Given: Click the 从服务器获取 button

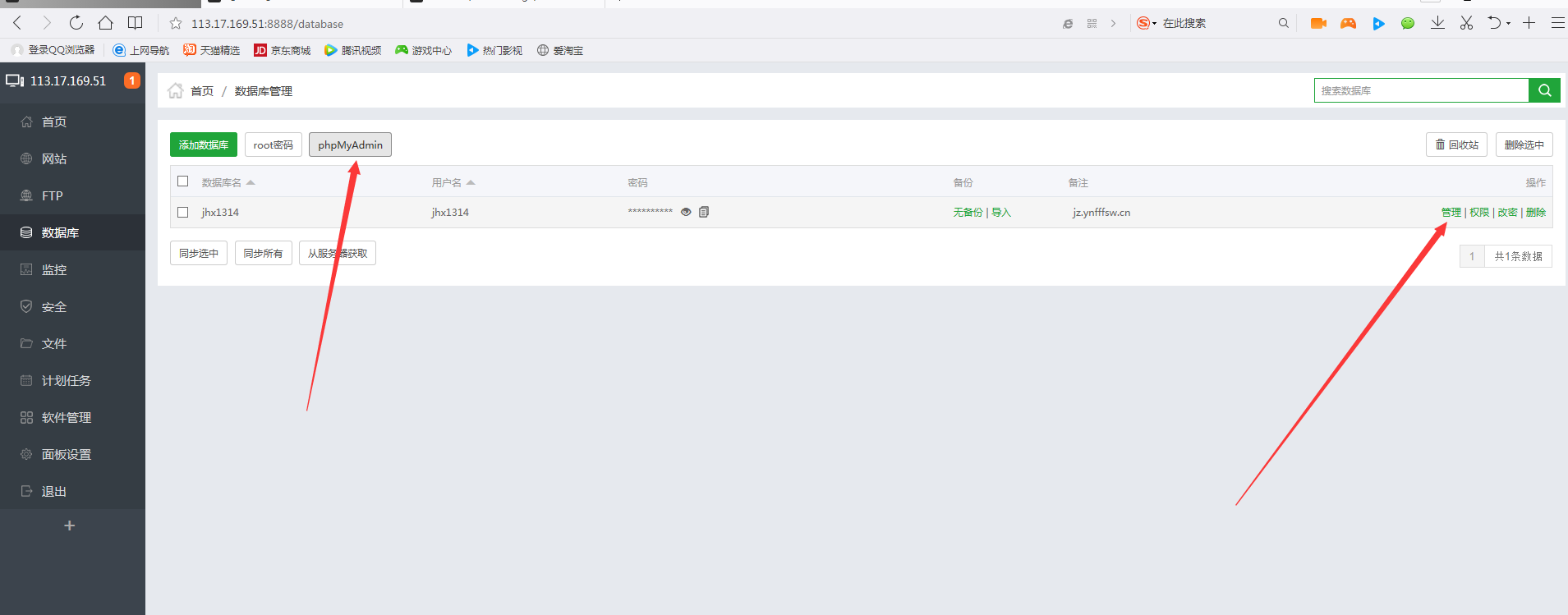Looking at the screenshot, I should [x=338, y=253].
